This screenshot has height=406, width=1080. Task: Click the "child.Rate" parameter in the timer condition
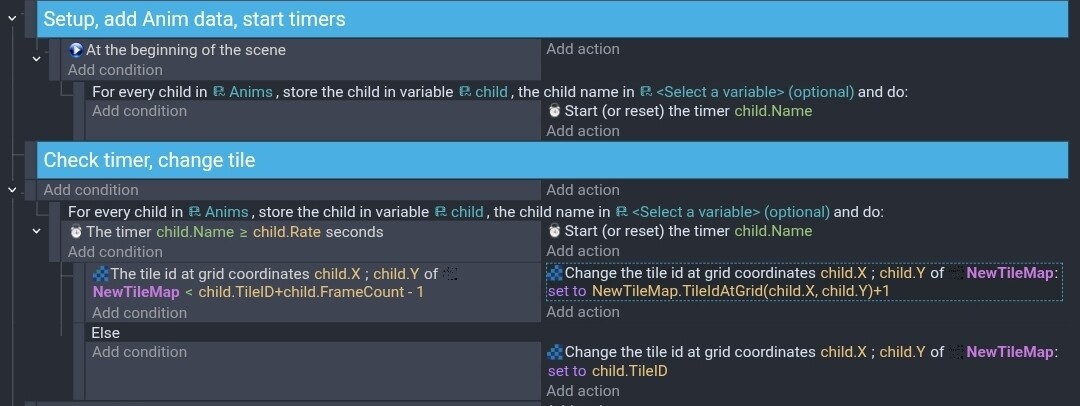tap(285, 232)
